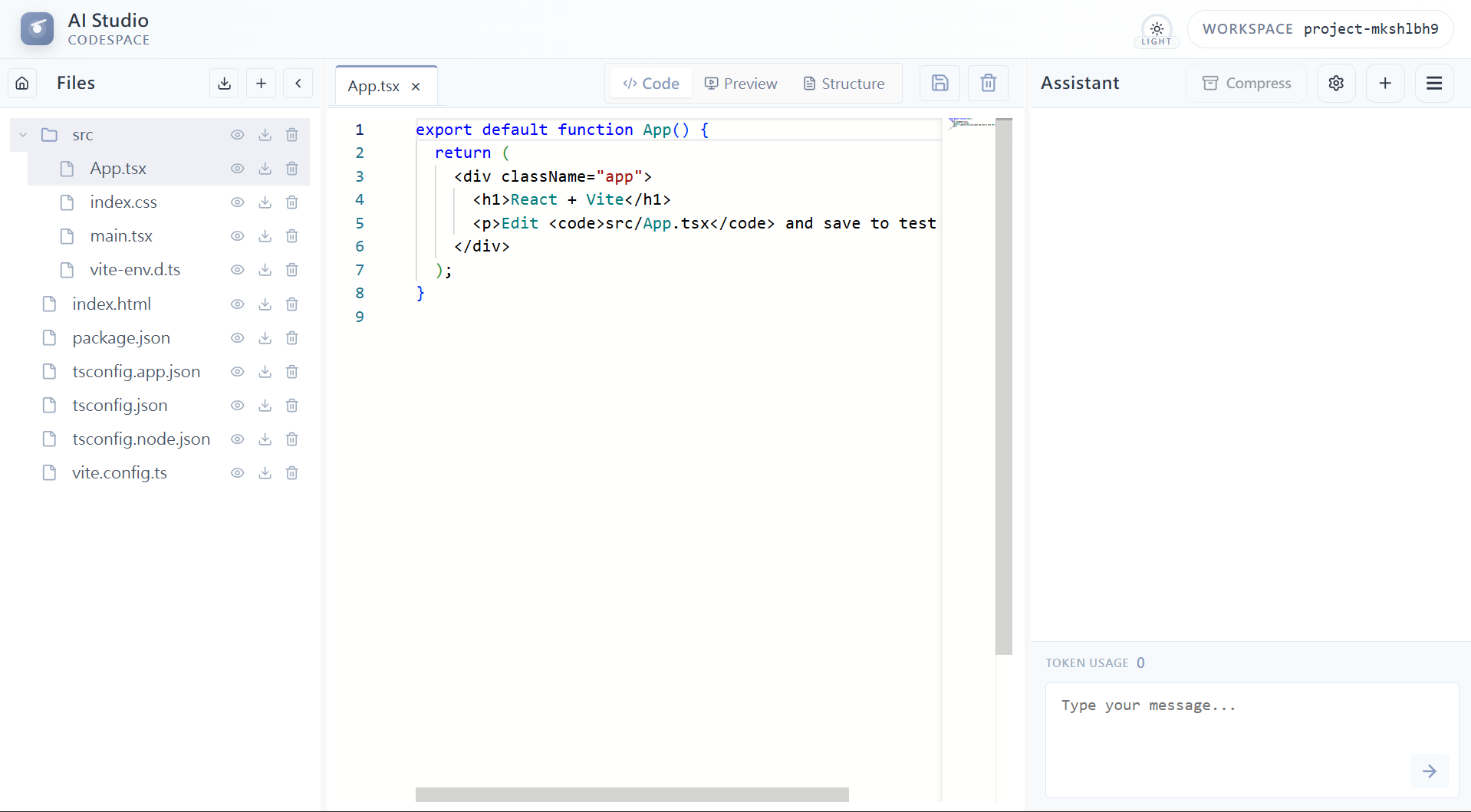Image resolution: width=1471 pixels, height=812 pixels.
Task: Open Assistant settings gear
Action: (1336, 83)
